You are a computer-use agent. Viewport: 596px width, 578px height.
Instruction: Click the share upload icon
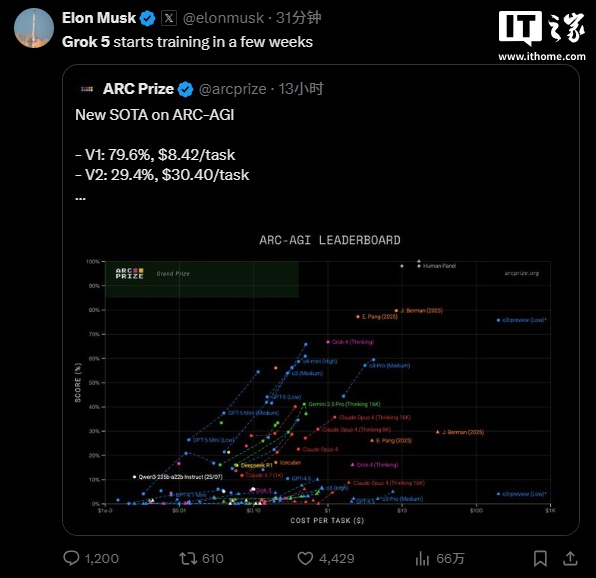(x=570, y=558)
